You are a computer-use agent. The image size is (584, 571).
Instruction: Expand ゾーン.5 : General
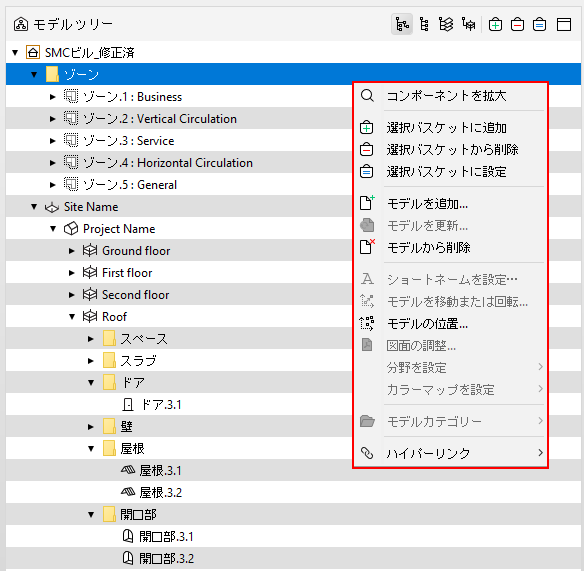53,185
